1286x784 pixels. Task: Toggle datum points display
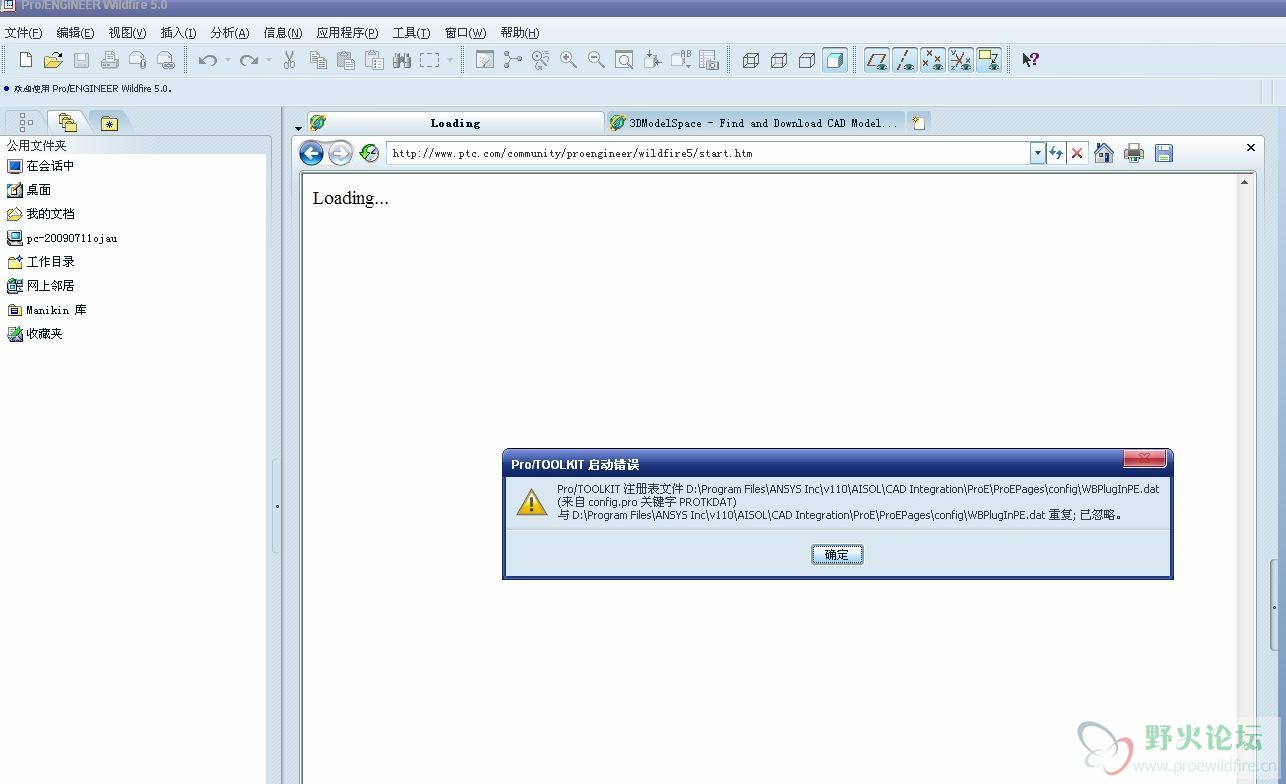click(x=933, y=60)
